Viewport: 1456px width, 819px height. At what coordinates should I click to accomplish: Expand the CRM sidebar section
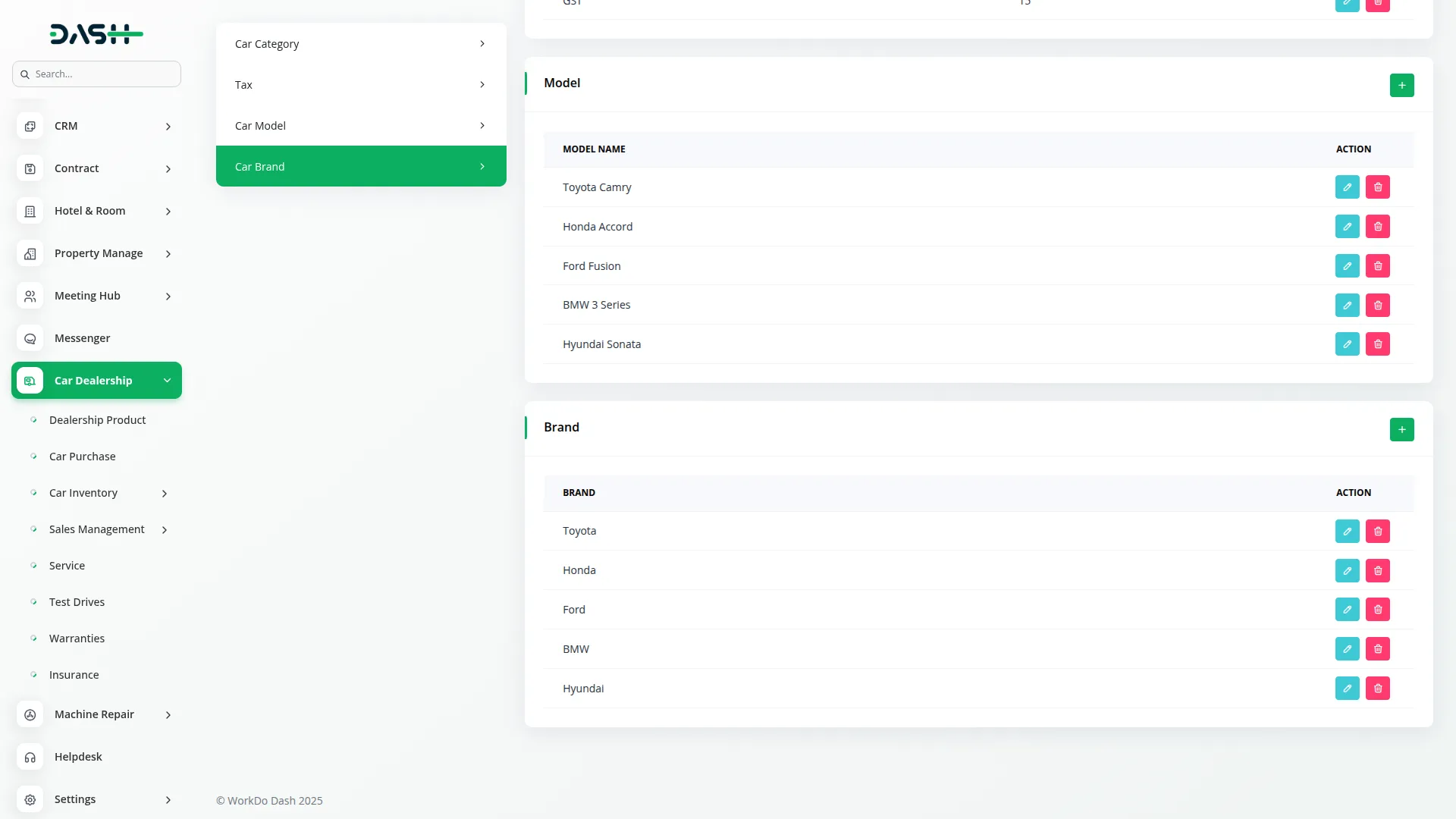168,127
